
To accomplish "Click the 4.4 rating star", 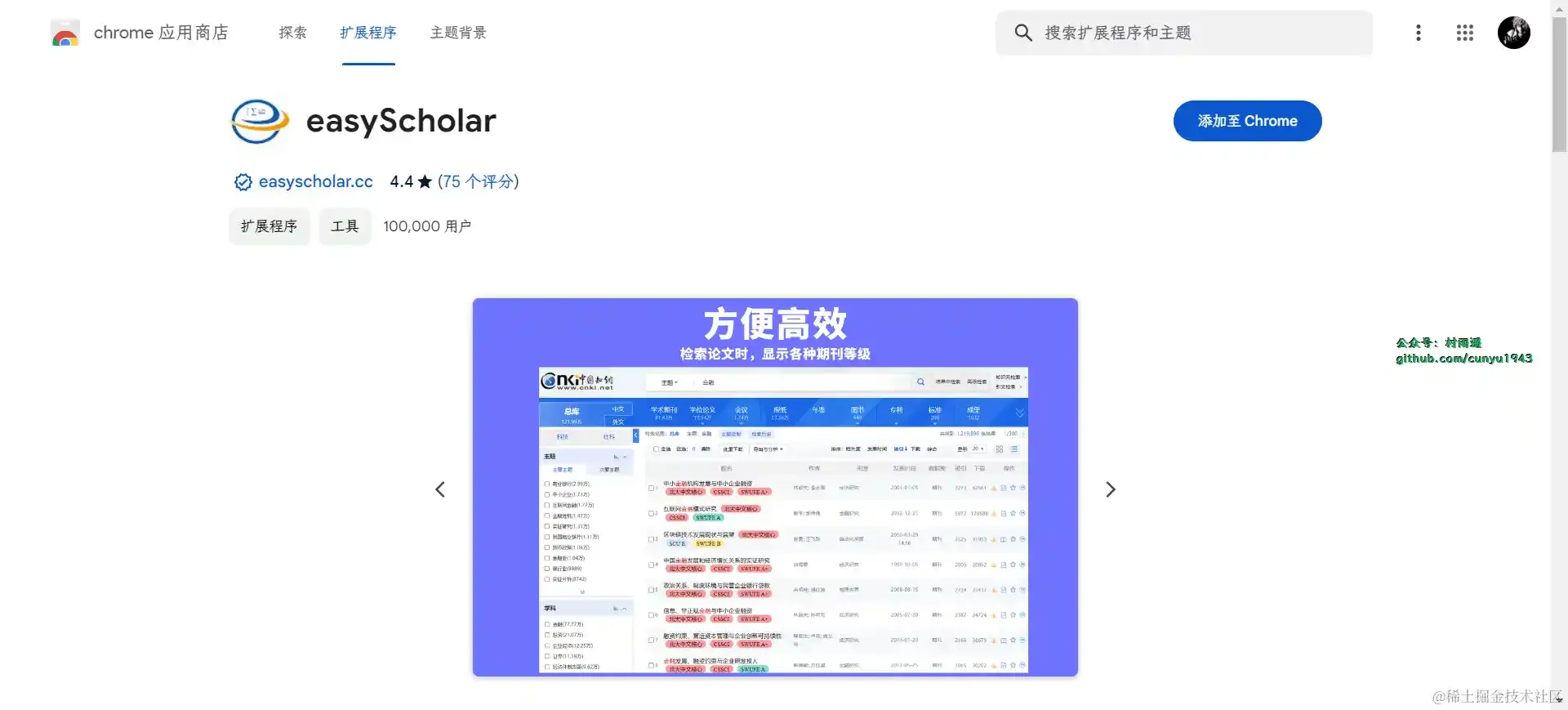I will click(425, 182).
